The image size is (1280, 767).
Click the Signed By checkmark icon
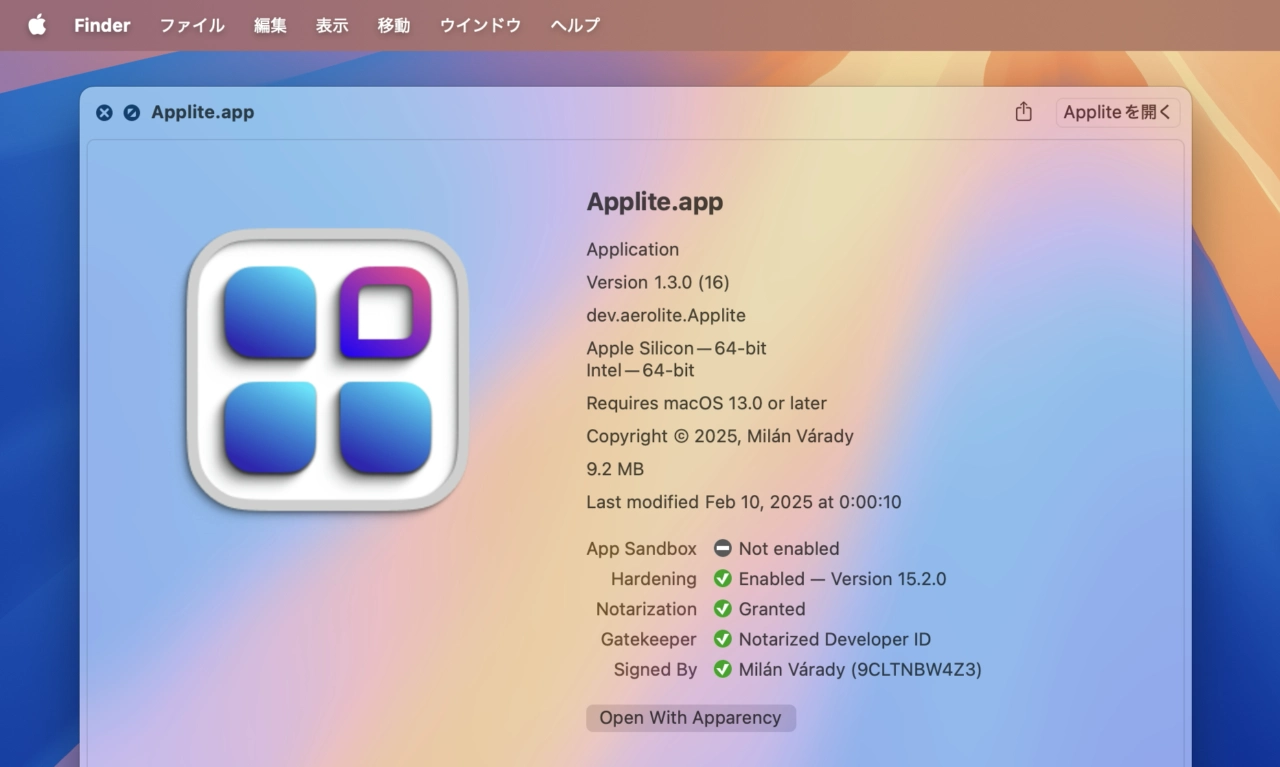click(x=723, y=669)
